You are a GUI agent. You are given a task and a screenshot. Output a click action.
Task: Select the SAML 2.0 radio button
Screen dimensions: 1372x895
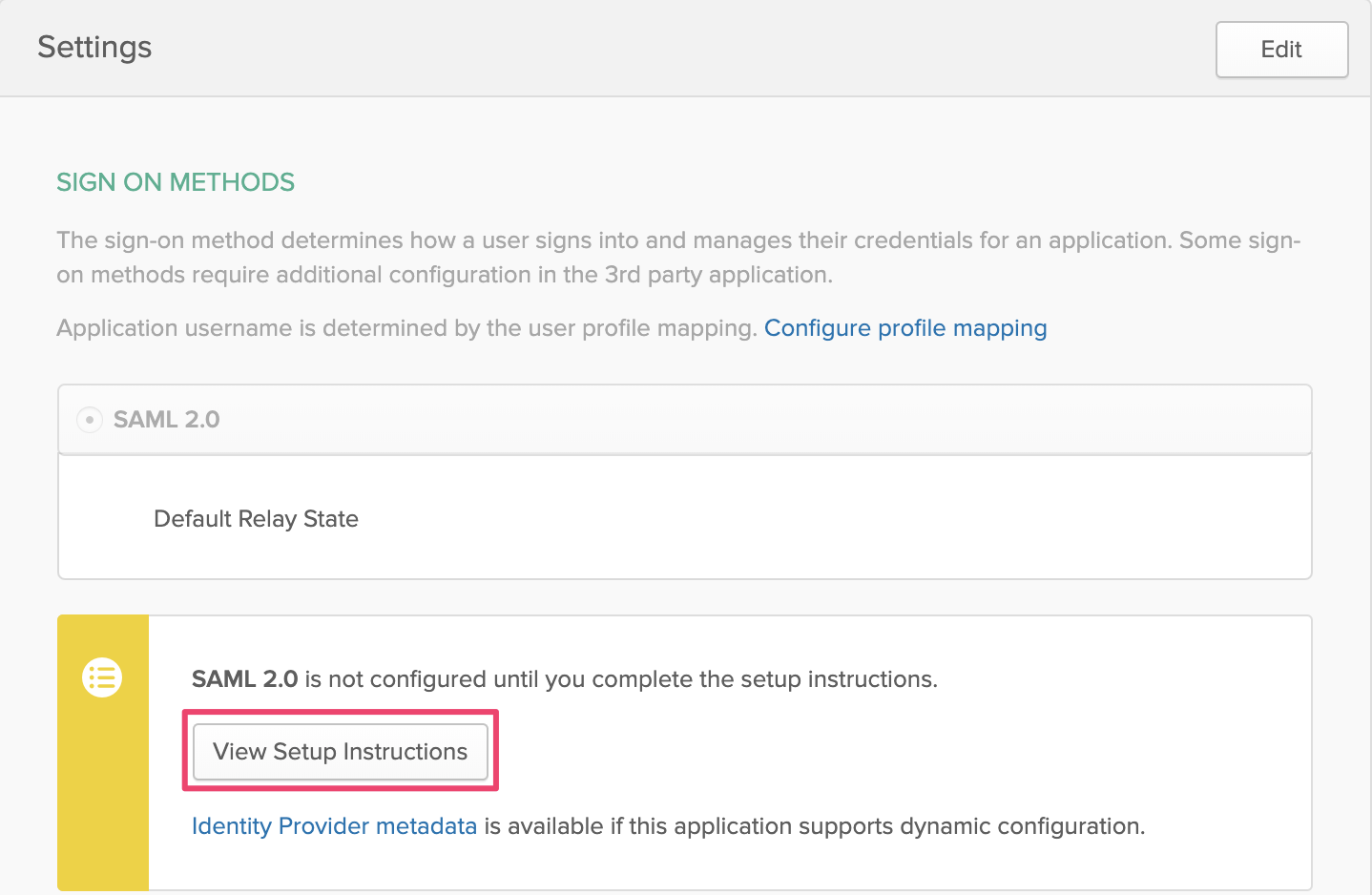(90, 420)
